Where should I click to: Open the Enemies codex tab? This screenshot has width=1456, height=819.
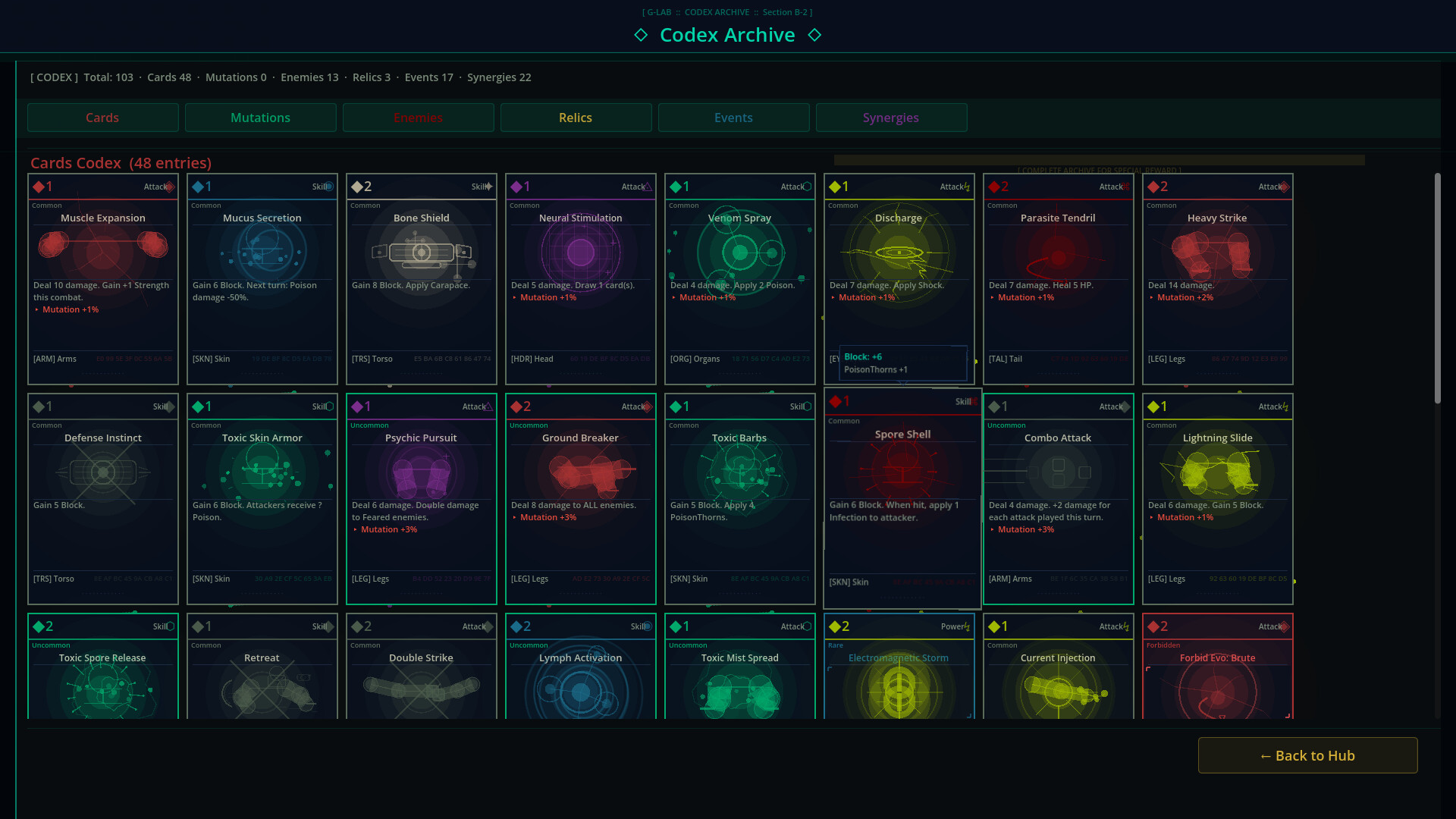[418, 118]
